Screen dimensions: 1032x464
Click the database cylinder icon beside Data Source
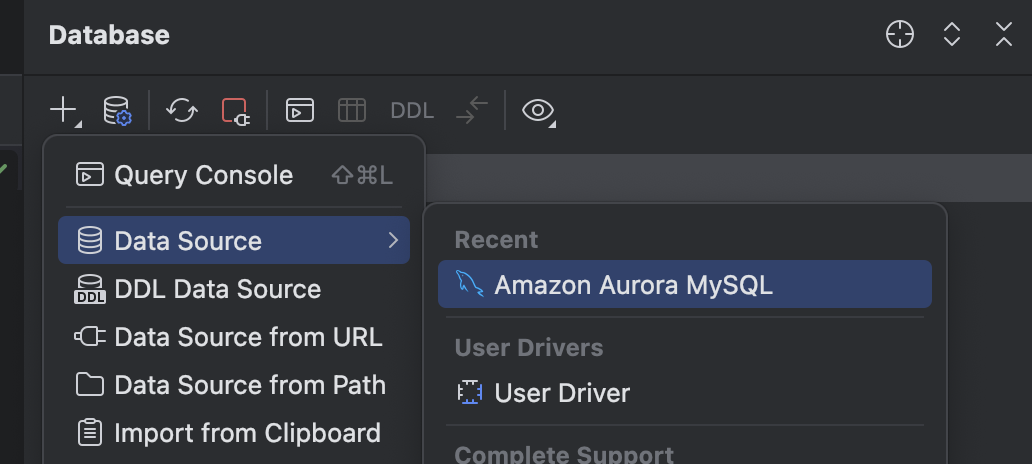(x=90, y=240)
